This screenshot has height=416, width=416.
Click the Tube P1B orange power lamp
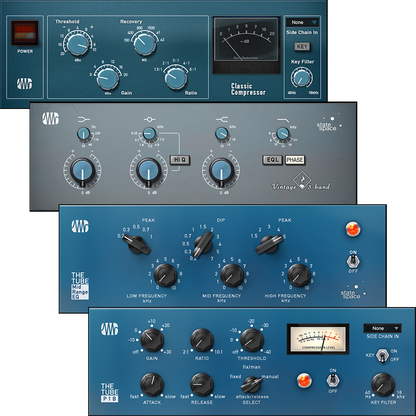click(x=304, y=380)
